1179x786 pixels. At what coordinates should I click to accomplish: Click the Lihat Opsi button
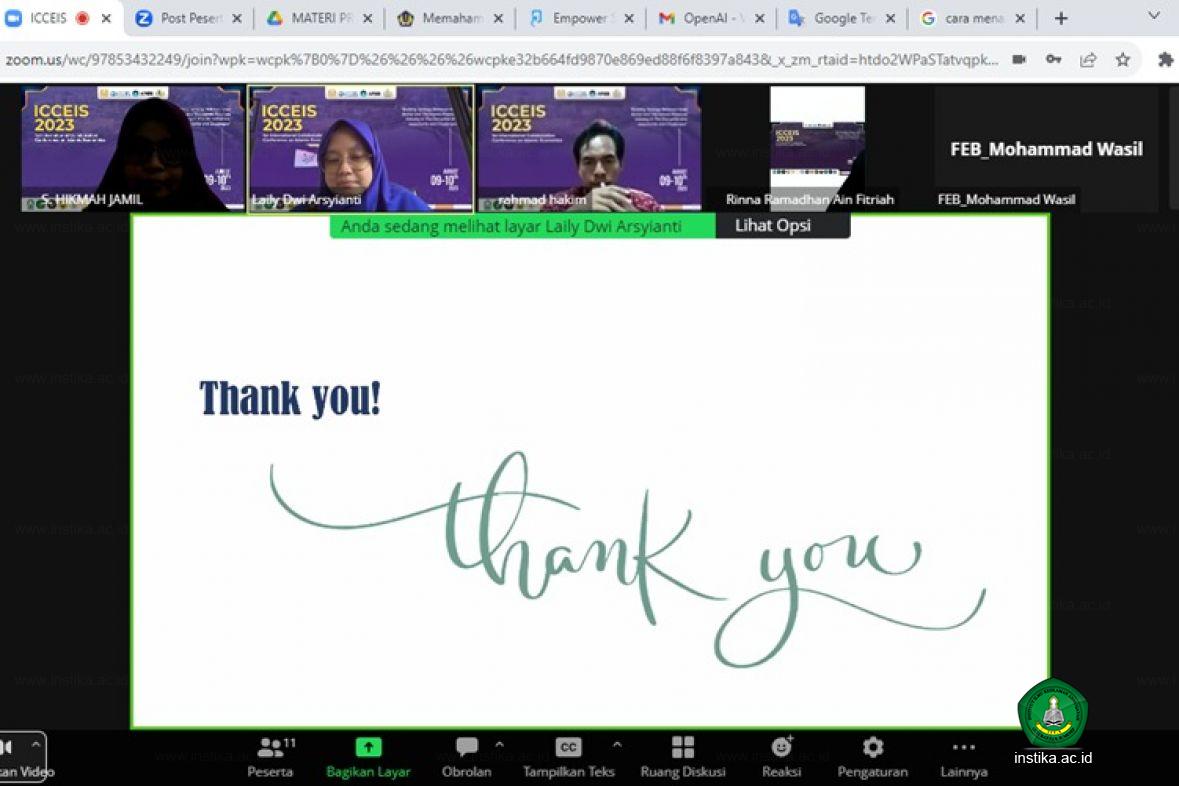click(773, 226)
